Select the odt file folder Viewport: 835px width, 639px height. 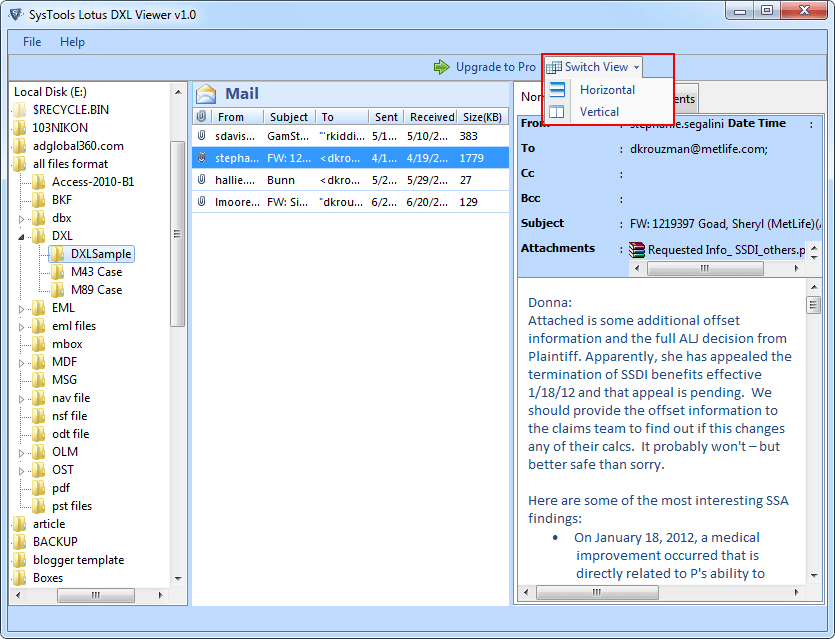70,434
